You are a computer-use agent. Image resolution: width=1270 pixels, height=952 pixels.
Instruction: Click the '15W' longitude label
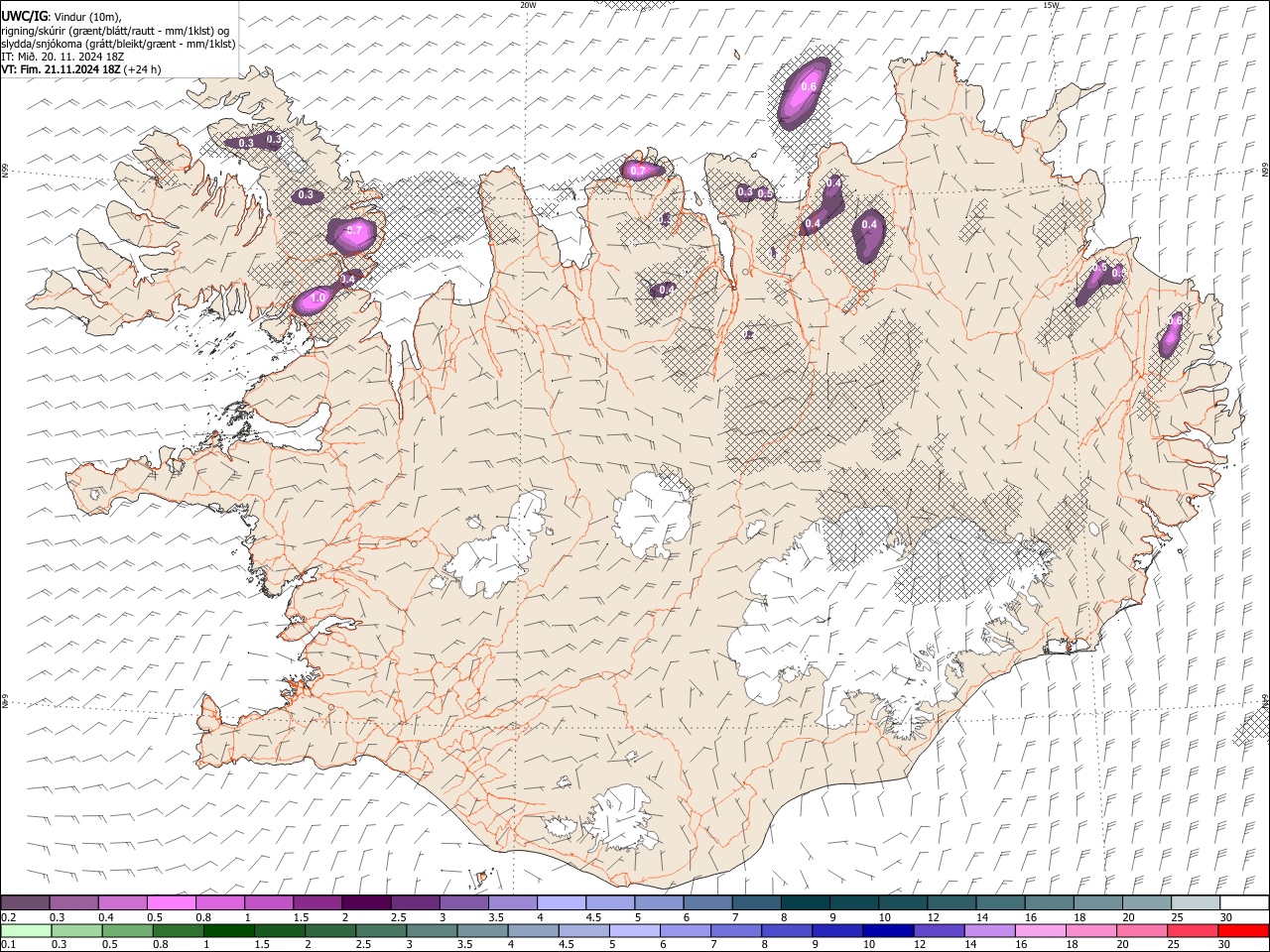click(x=1051, y=5)
